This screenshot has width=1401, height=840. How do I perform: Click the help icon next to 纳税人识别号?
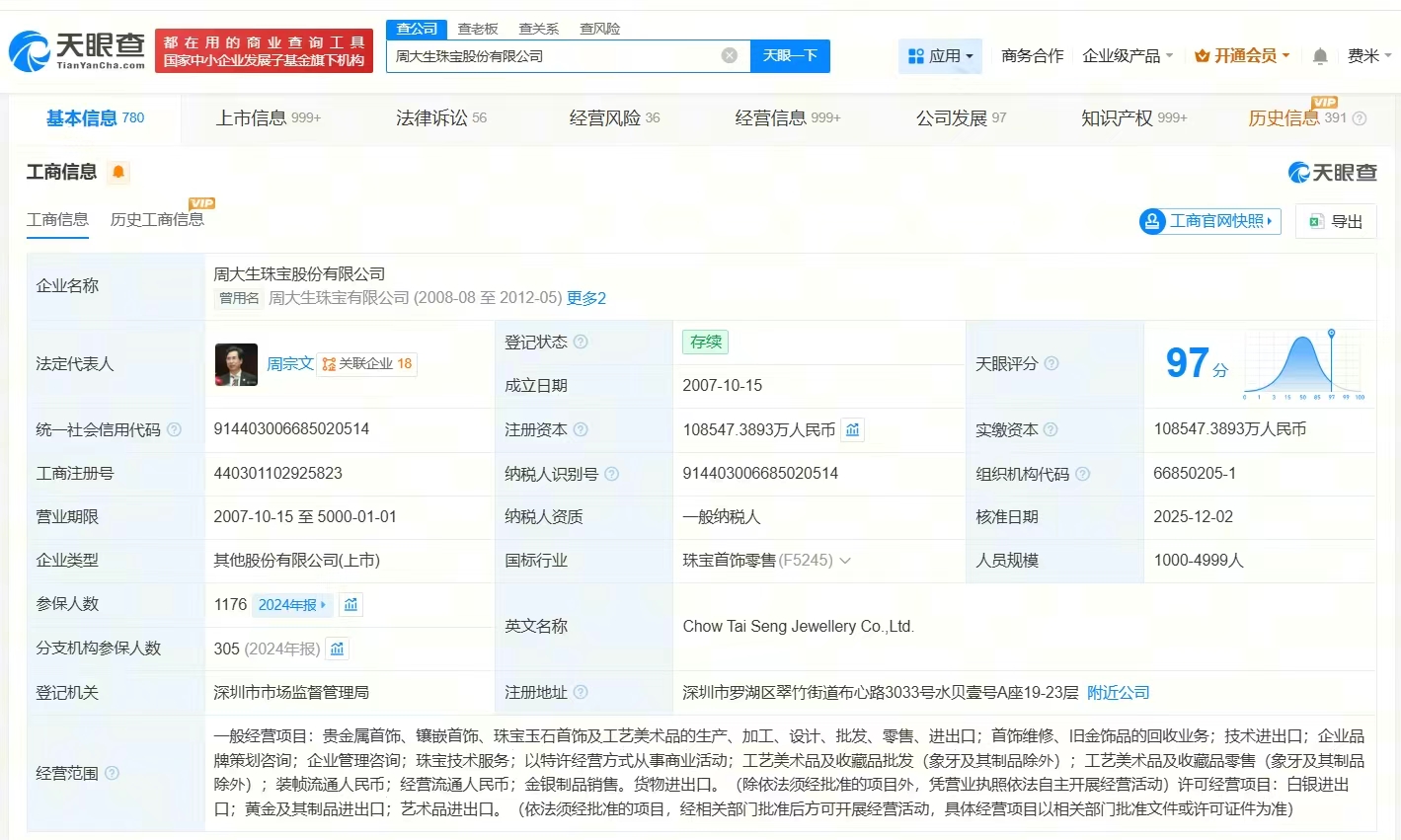[x=611, y=474]
